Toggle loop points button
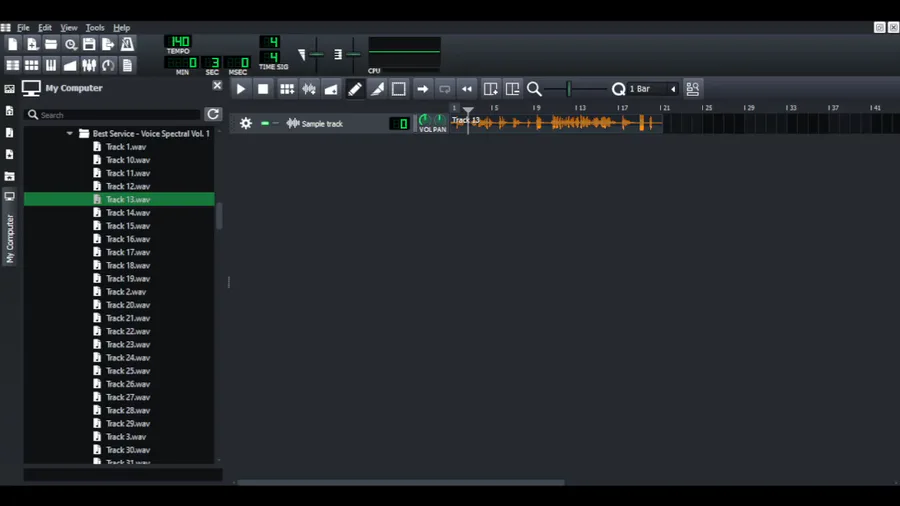The width and height of the screenshot is (900, 506). 444,89
